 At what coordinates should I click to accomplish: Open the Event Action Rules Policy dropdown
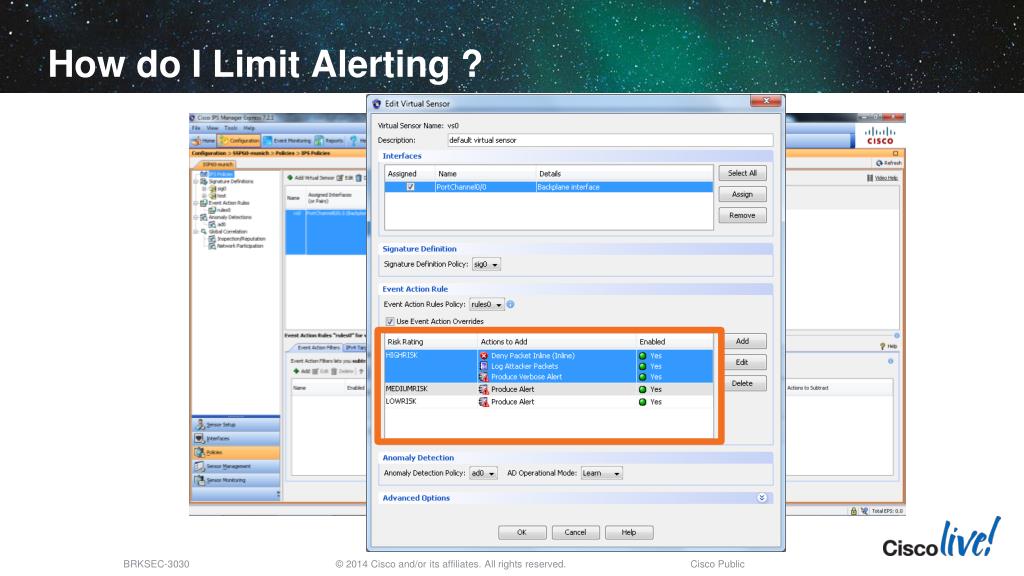coord(487,304)
